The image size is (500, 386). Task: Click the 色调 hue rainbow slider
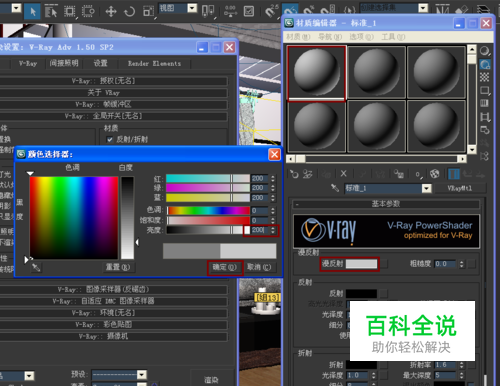click(208, 211)
